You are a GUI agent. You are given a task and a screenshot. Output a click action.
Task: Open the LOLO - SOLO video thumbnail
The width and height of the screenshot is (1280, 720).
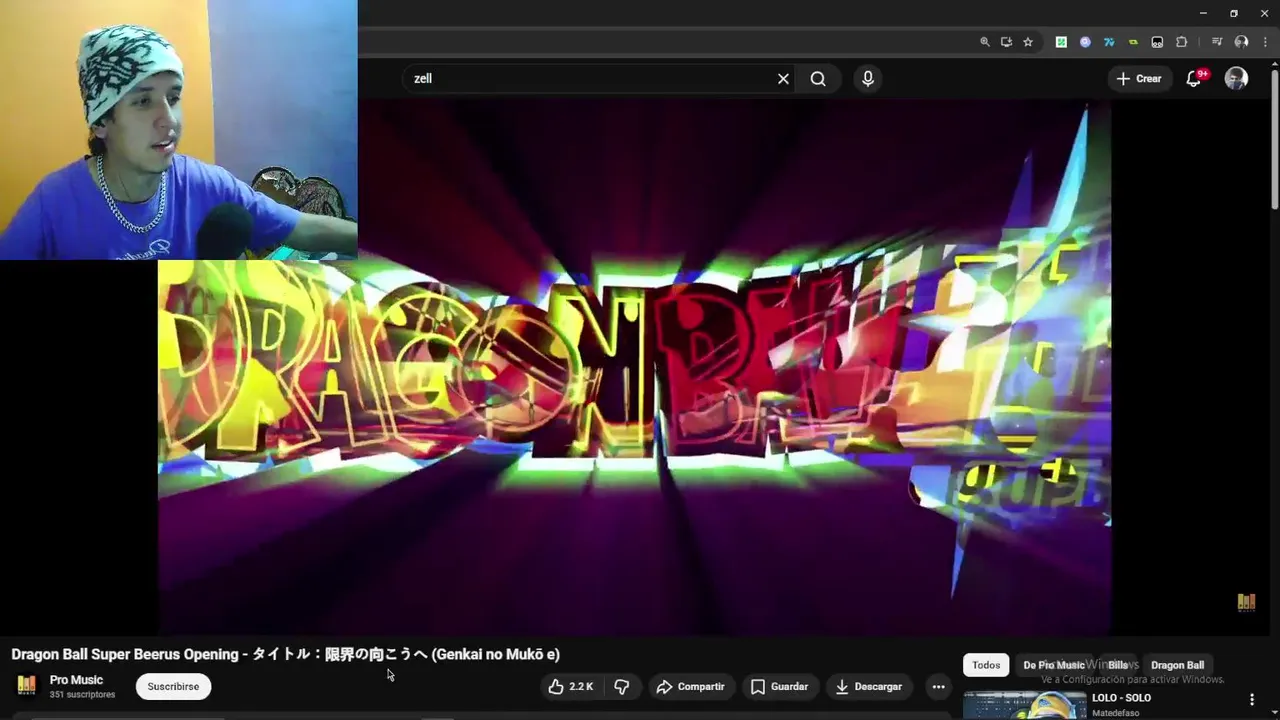coord(1024,704)
